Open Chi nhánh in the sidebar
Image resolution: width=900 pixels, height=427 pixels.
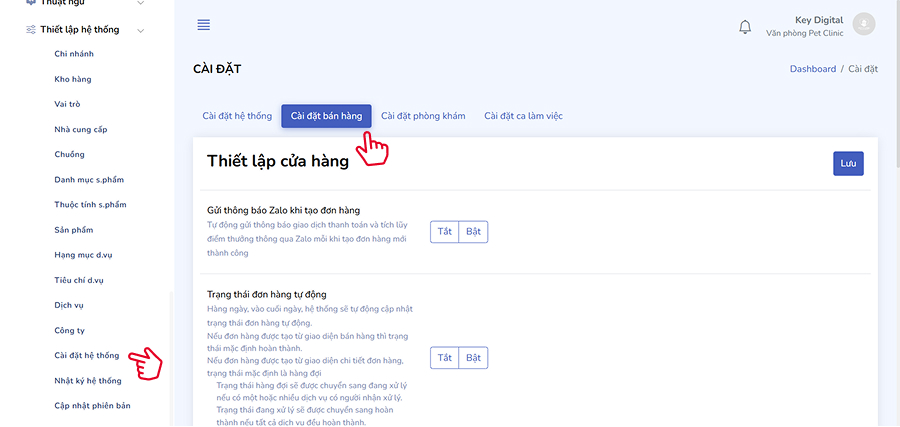74,54
